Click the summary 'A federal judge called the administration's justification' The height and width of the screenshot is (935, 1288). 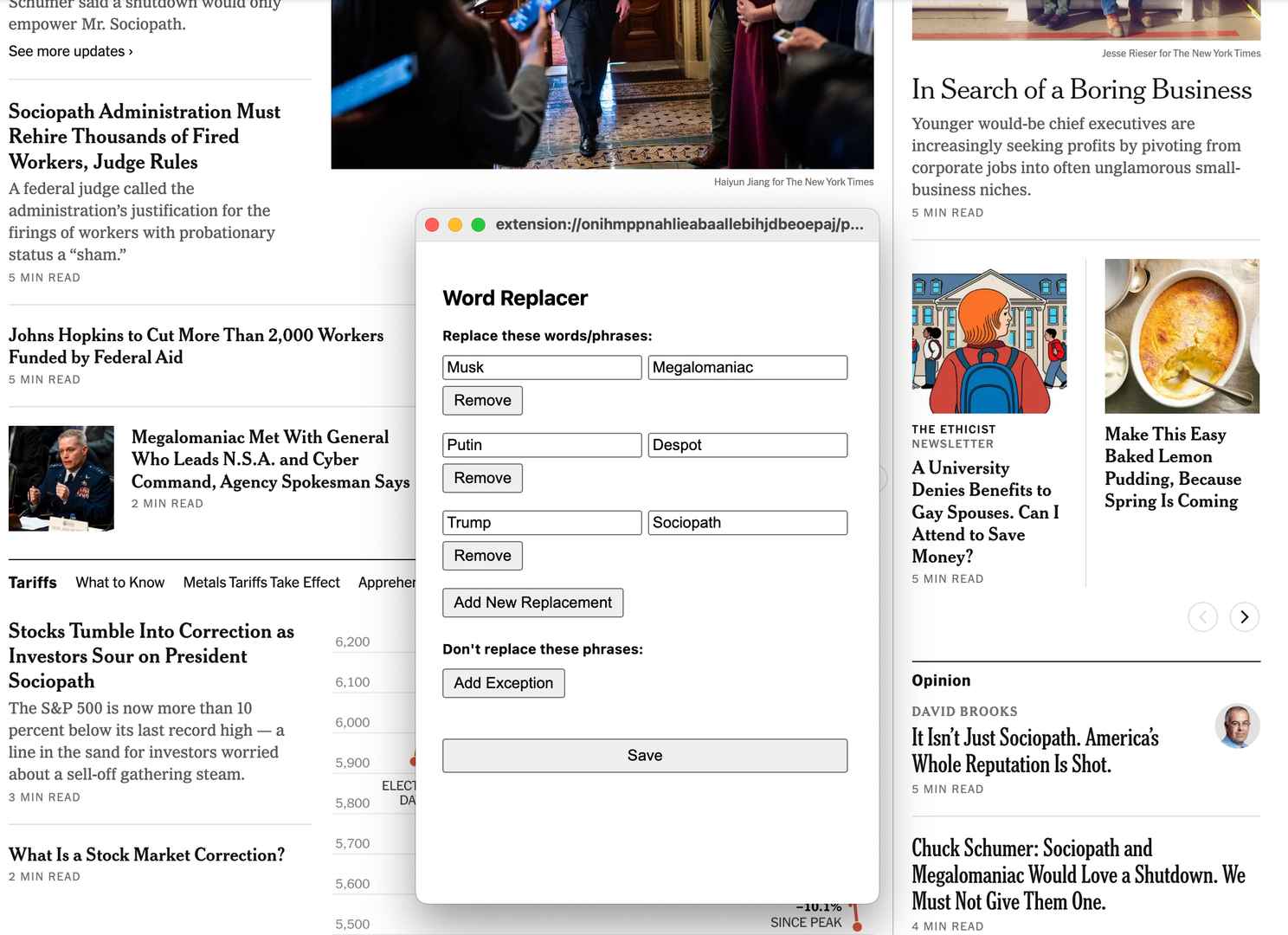142,222
